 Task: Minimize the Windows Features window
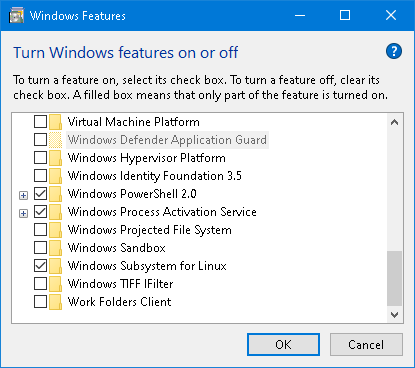pyautogui.click(x=300, y=15)
